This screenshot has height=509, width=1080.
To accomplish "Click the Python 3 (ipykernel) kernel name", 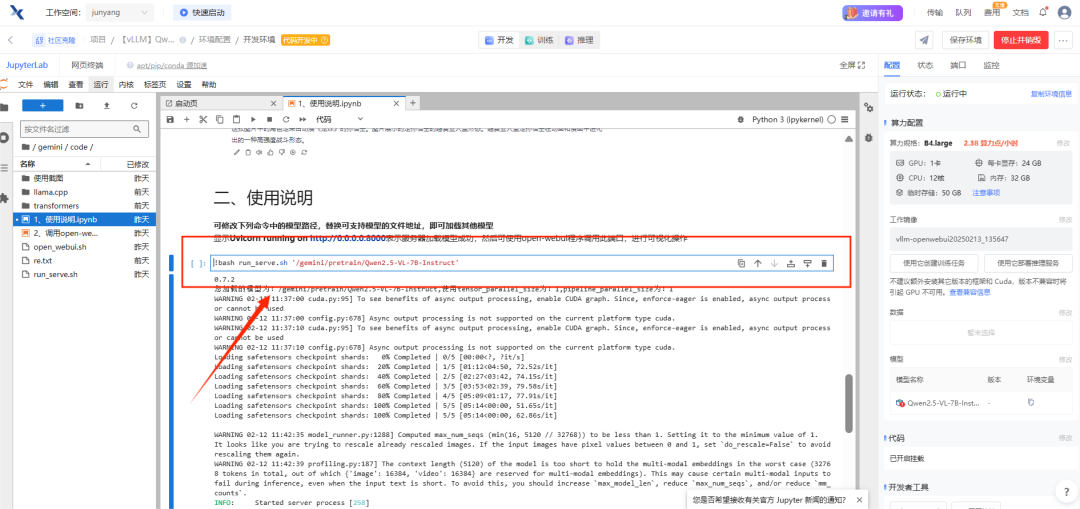I will [788, 119].
